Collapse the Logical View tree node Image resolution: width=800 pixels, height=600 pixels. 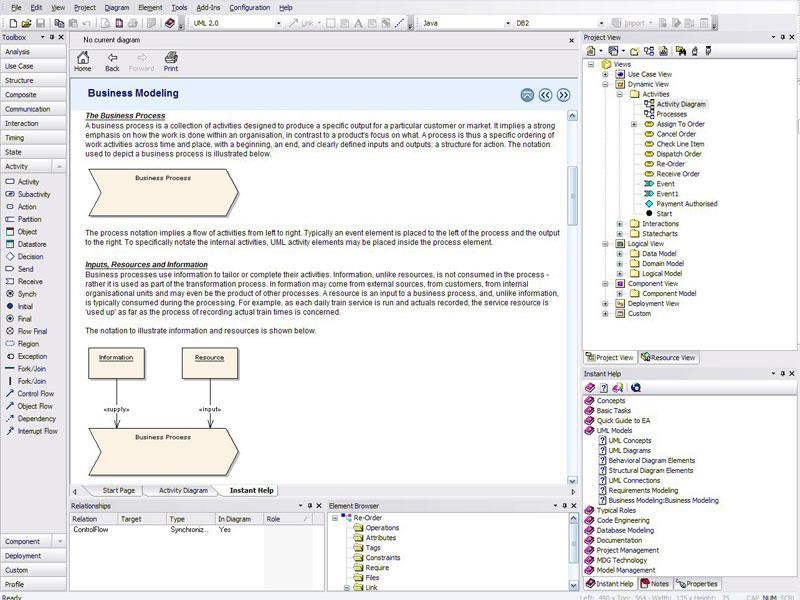[x=606, y=243]
